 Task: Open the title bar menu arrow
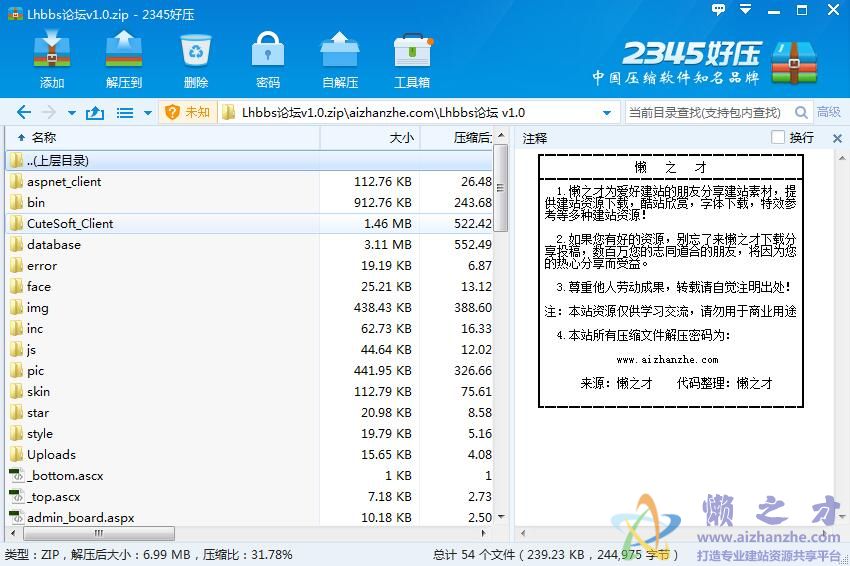coord(746,9)
